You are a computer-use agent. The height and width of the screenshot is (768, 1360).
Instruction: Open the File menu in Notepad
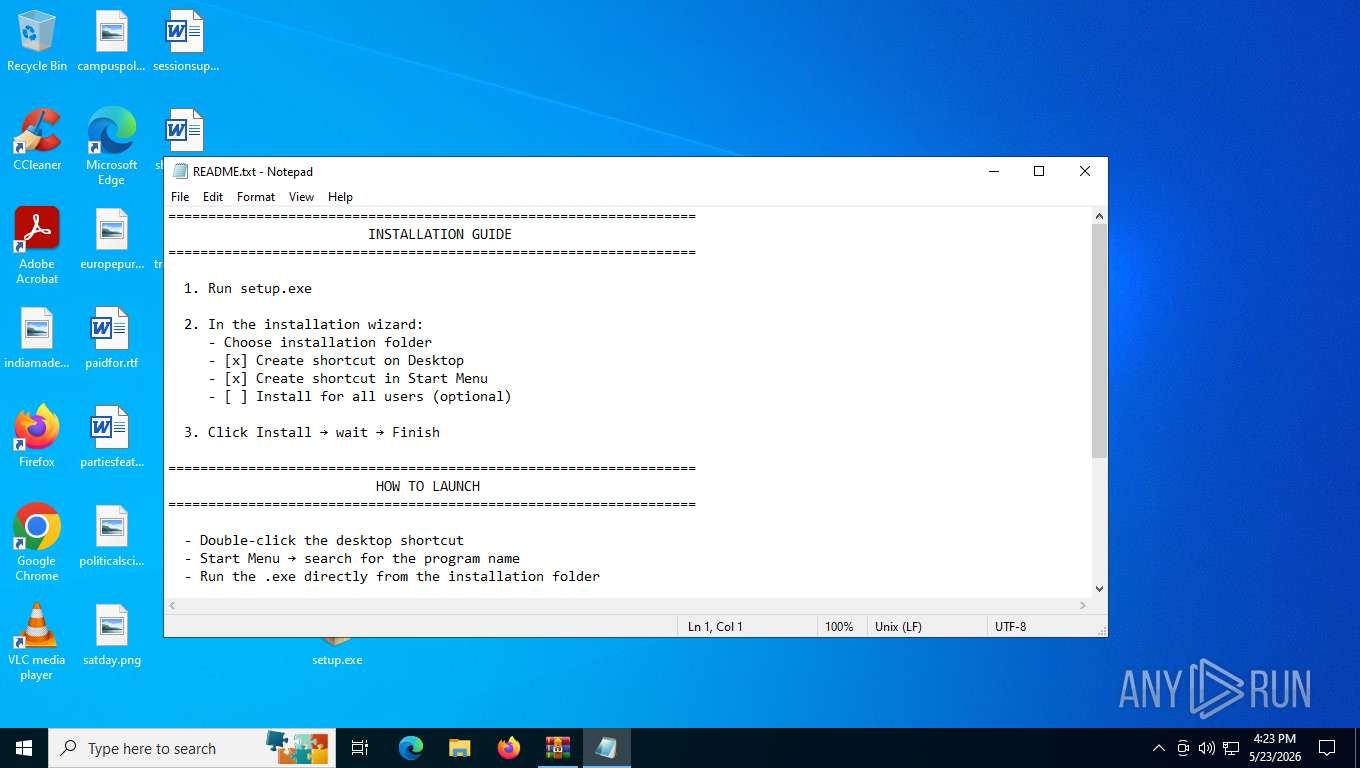[180, 197]
